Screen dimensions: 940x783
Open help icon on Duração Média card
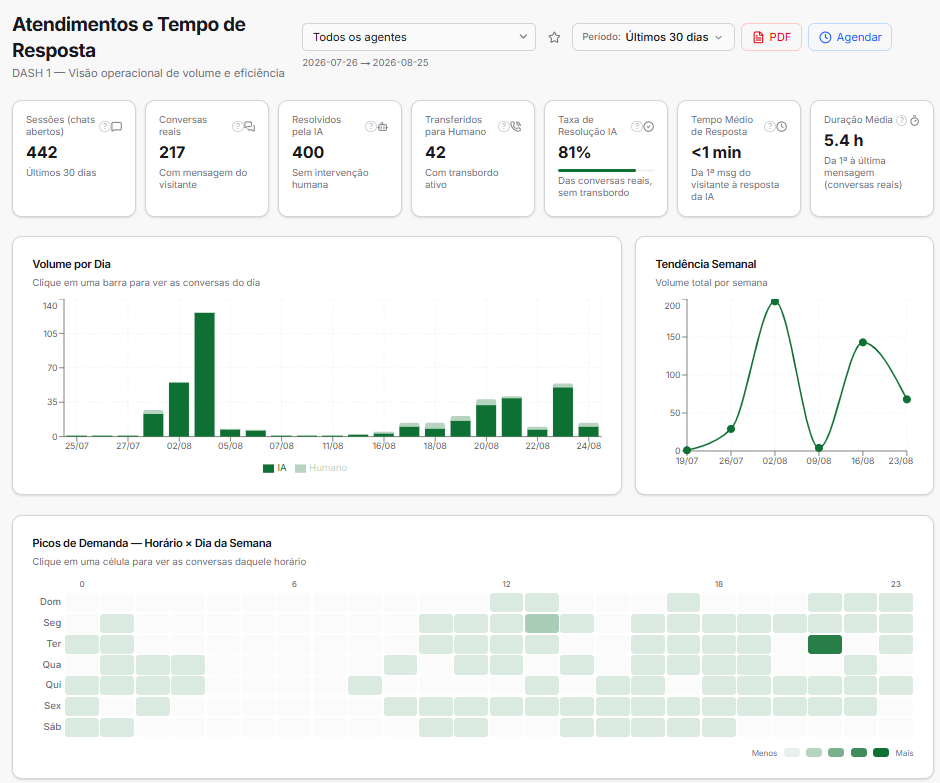point(901,120)
